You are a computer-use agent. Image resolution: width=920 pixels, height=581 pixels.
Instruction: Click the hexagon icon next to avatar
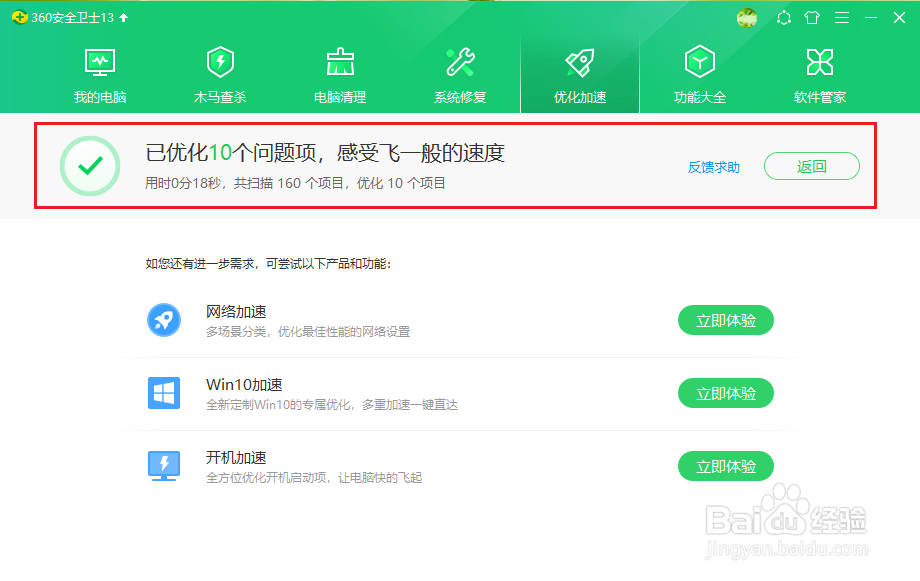pos(783,18)
